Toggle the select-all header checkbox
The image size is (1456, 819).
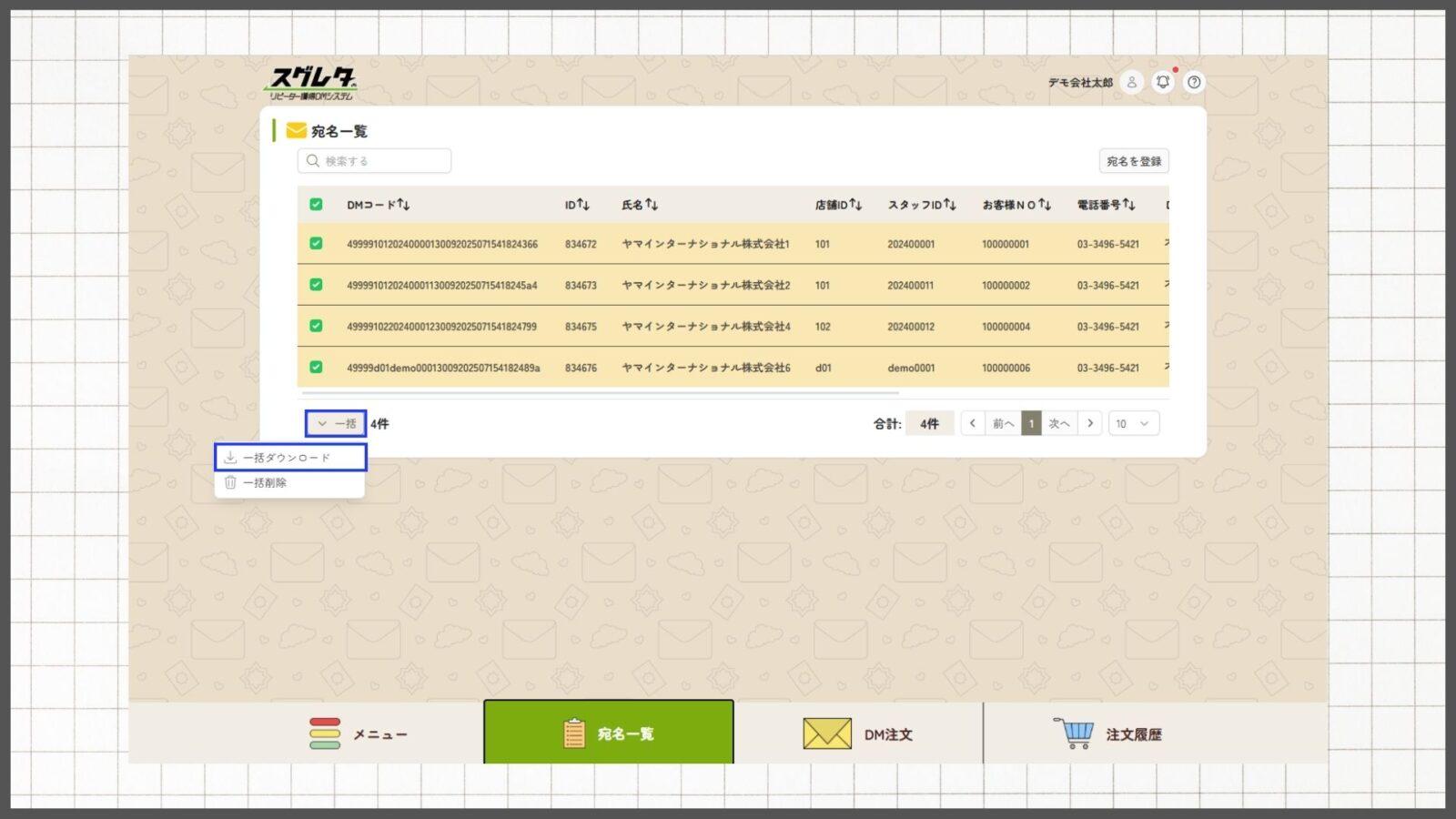316,205
